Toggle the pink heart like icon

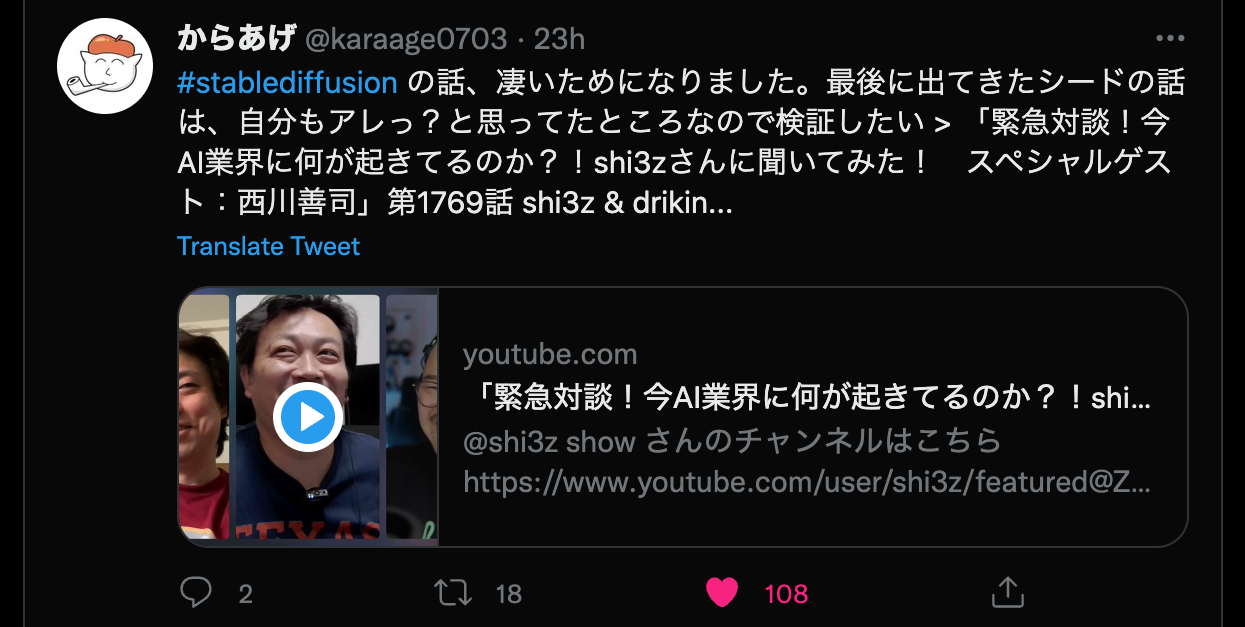(722, 593)
